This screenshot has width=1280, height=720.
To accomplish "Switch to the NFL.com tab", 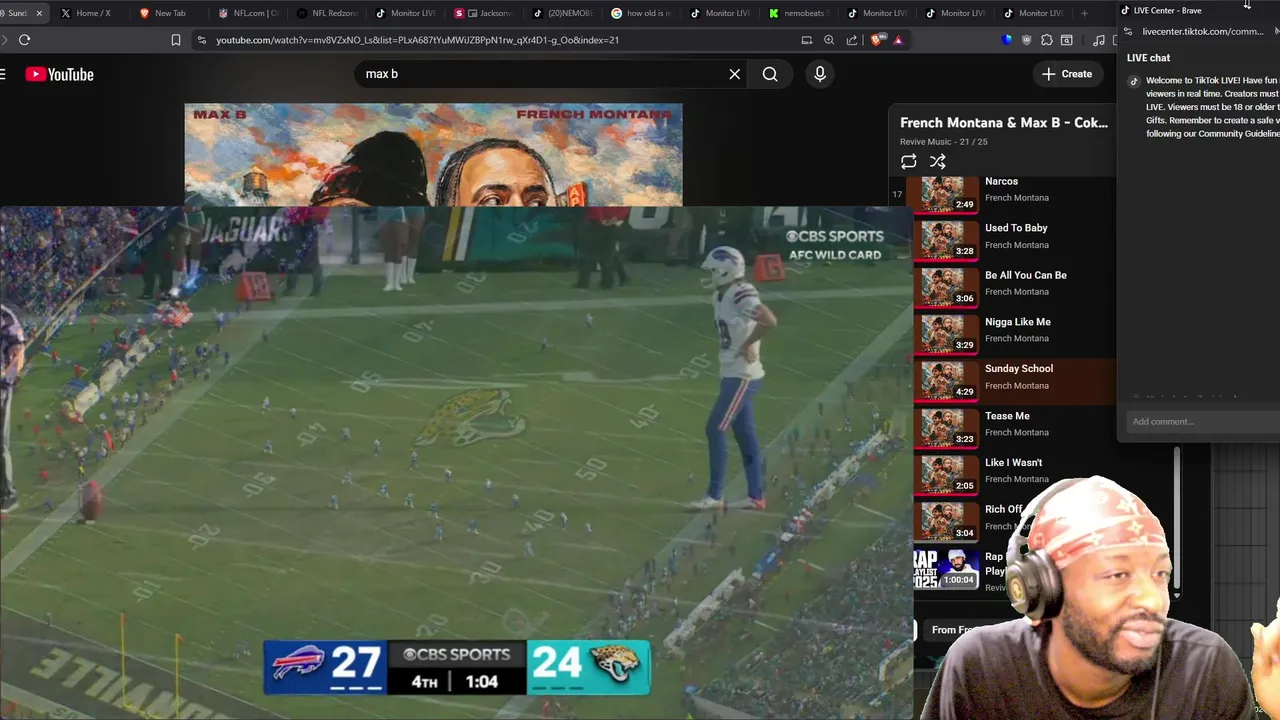I will point(249,13).
